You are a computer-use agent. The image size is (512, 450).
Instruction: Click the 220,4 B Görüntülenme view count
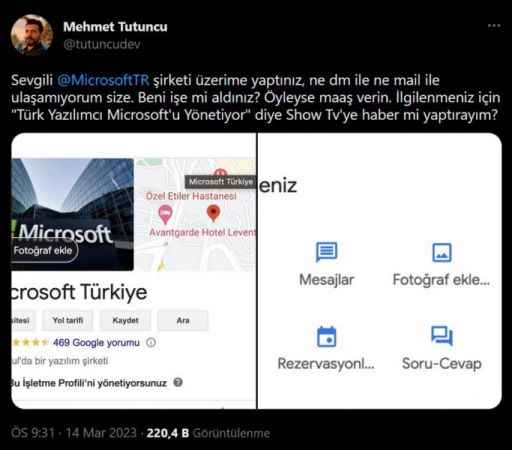(208, 433)
